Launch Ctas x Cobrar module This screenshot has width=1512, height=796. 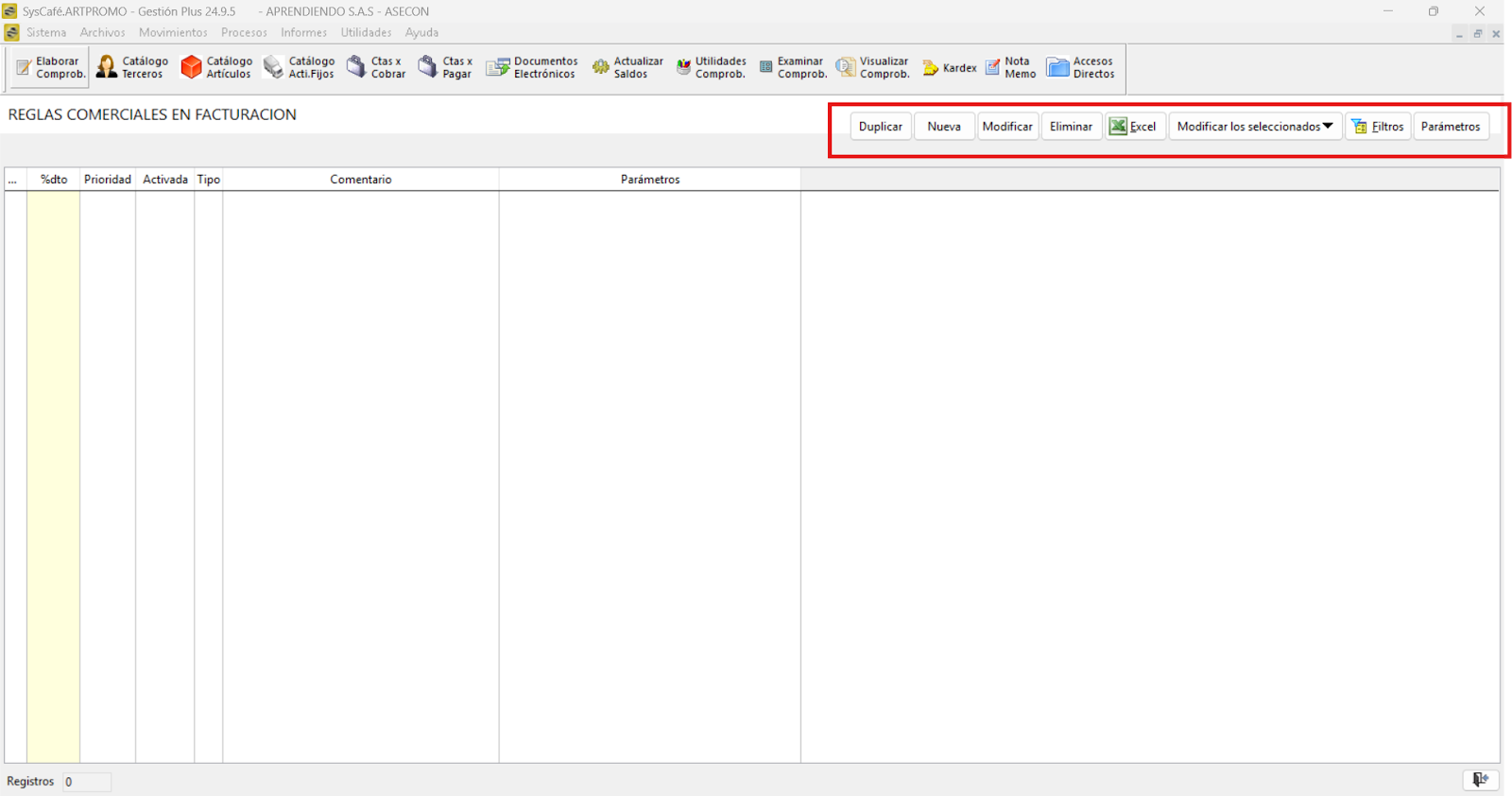pyautogui.click(x=376, y=68)
